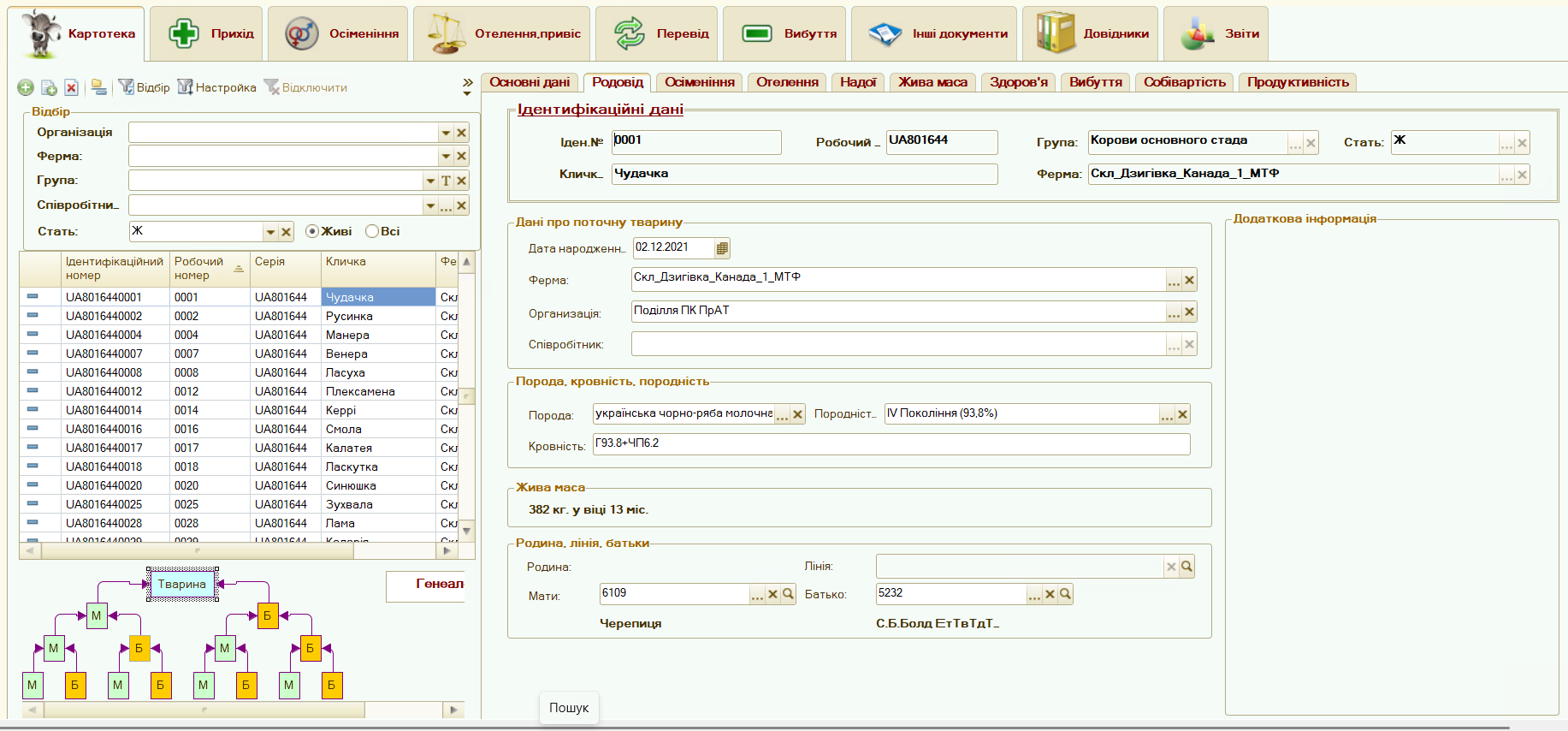Click the copy record icon in the toolbar

coord(49,87)
